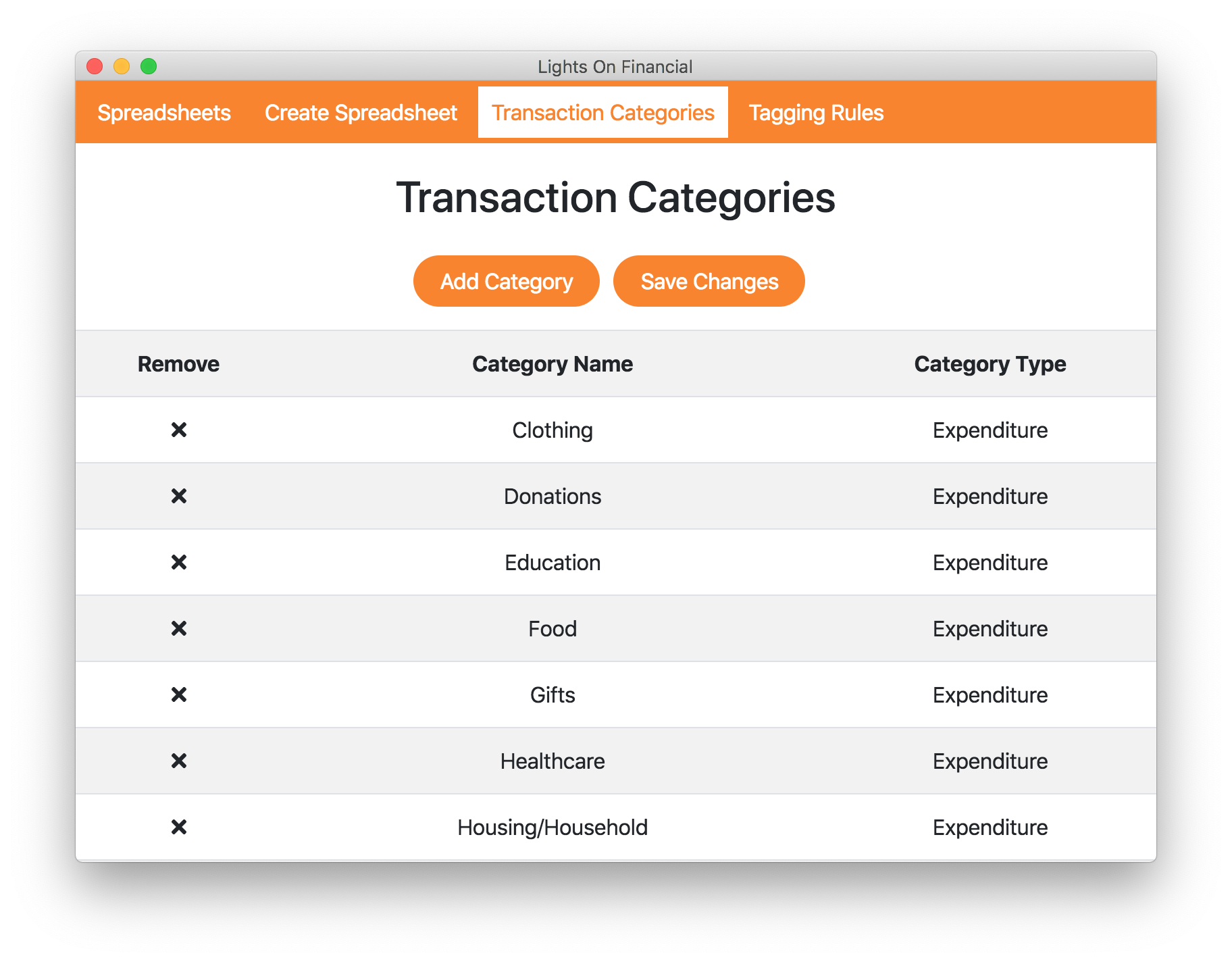Select the Transaction Categories tab
The image size is (1232, 962).
coord(602,113)
